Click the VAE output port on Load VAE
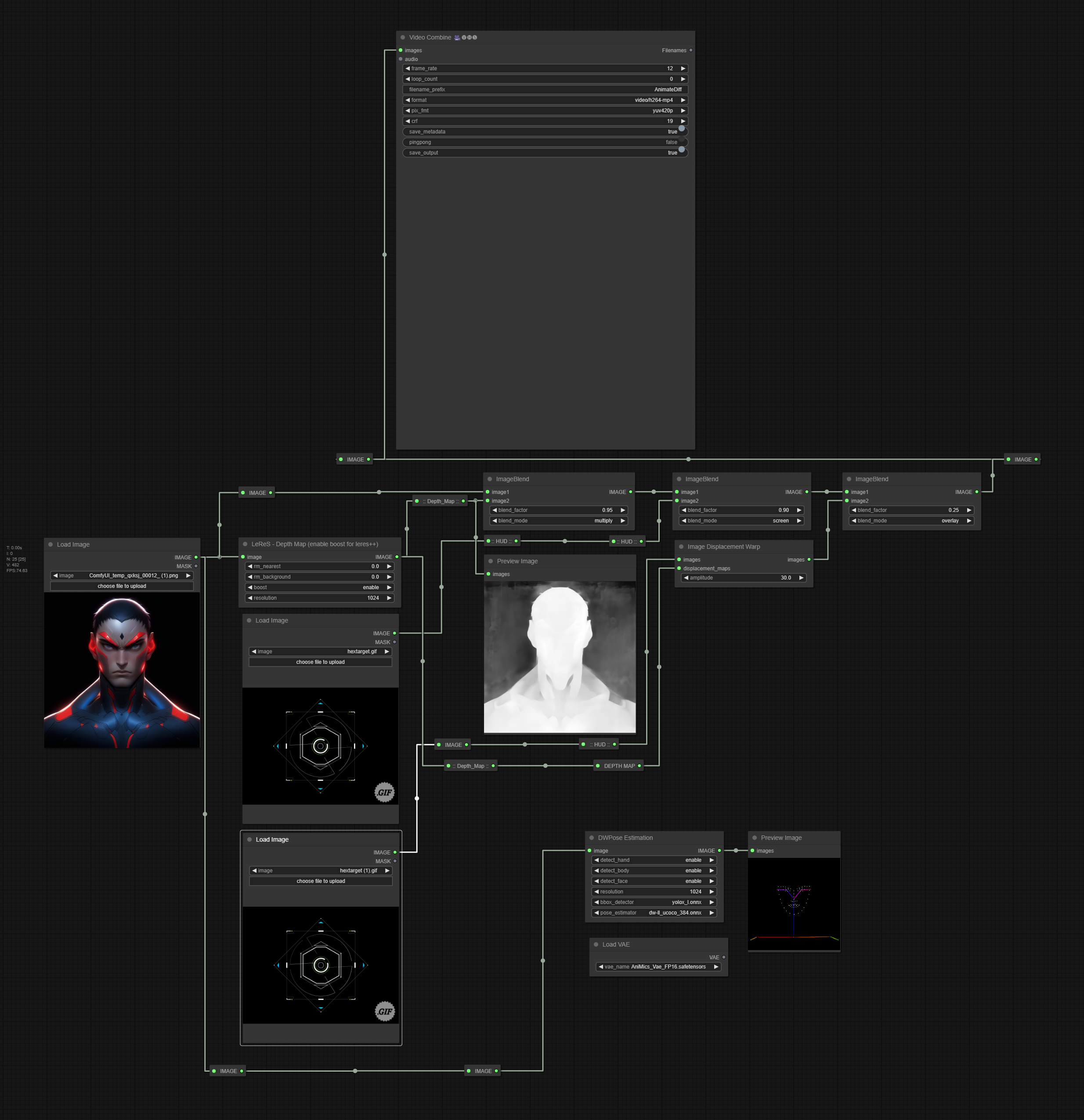1084x1120 pixels. click(724, 957)
